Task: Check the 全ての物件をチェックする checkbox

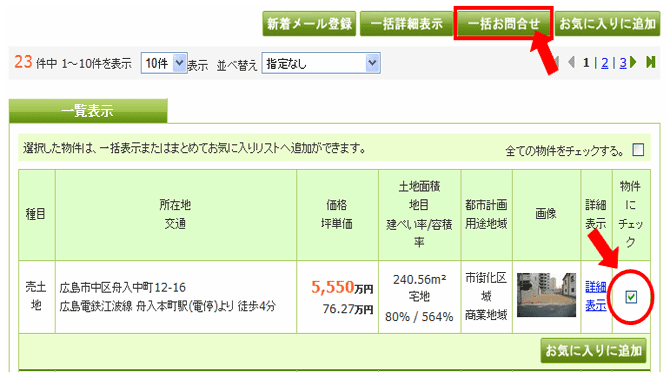Action: click(638, 150)
